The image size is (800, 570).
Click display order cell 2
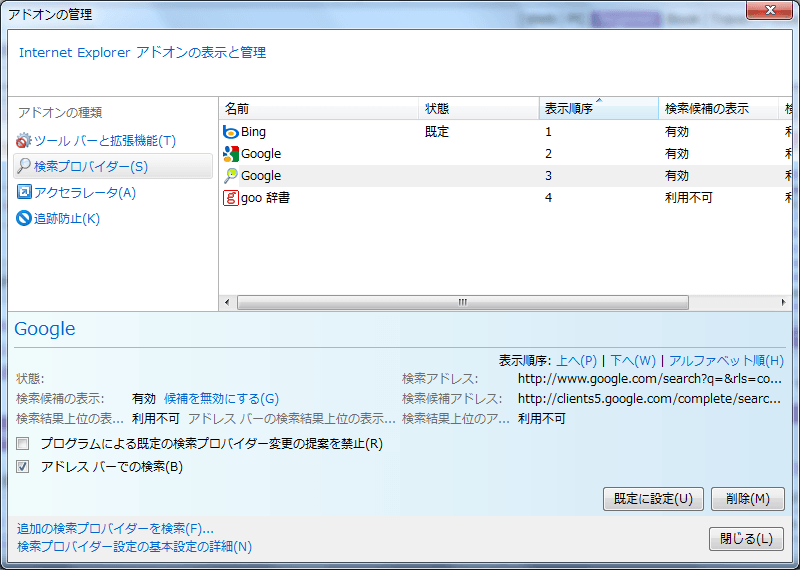coord(548,154)
